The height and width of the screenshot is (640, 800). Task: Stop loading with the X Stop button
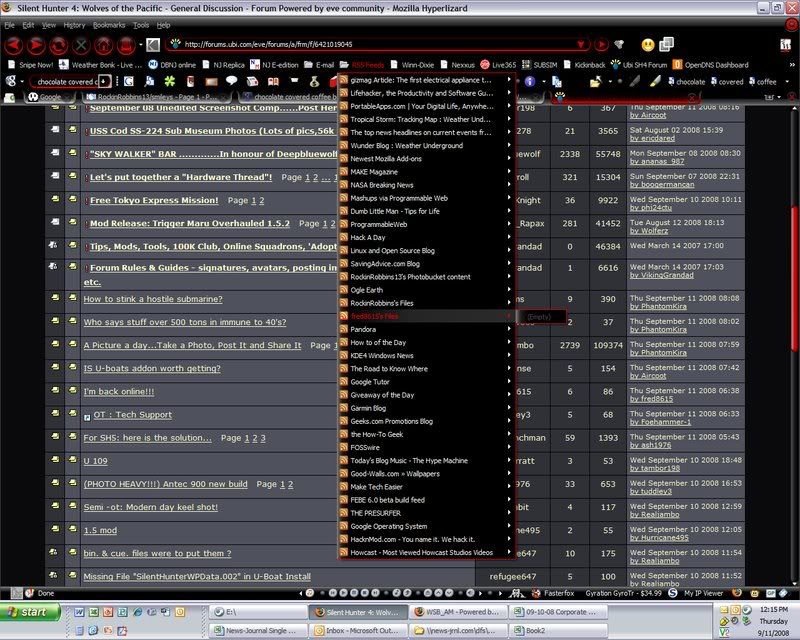[81, 45]
